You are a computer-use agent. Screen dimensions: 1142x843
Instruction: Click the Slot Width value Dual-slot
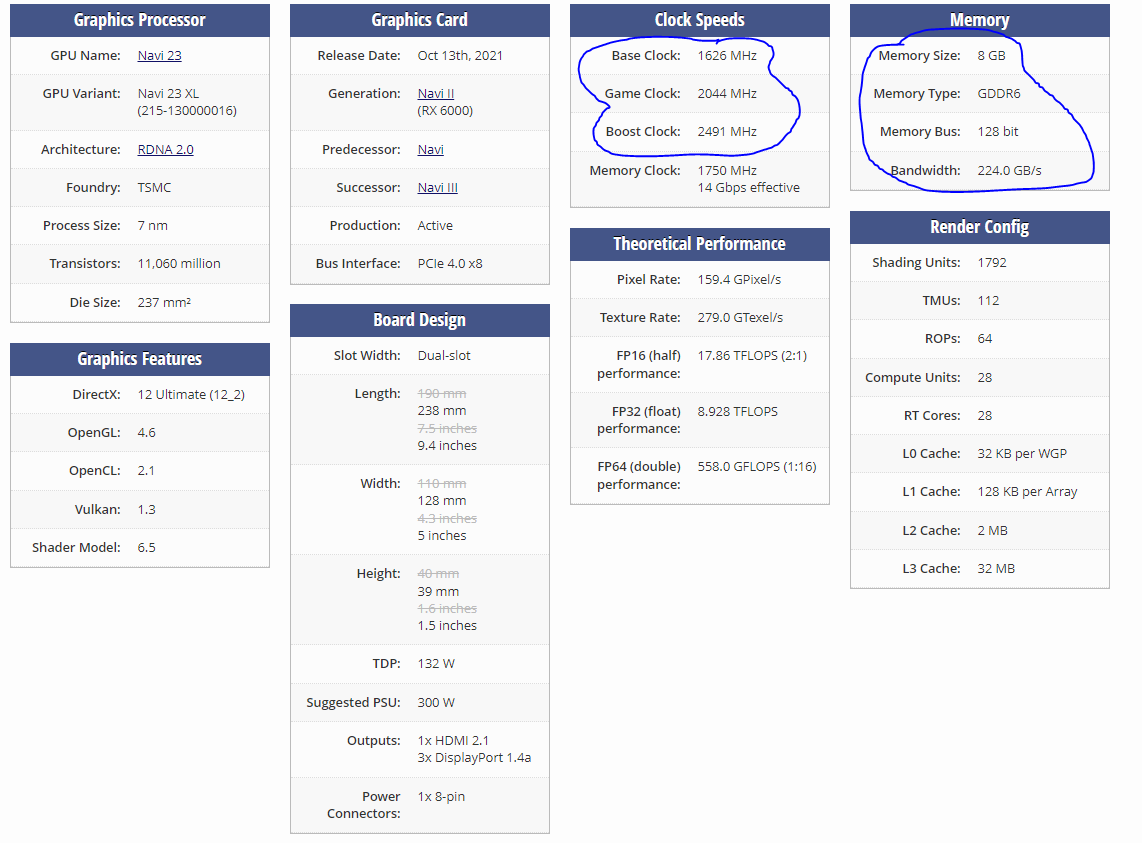444,356
